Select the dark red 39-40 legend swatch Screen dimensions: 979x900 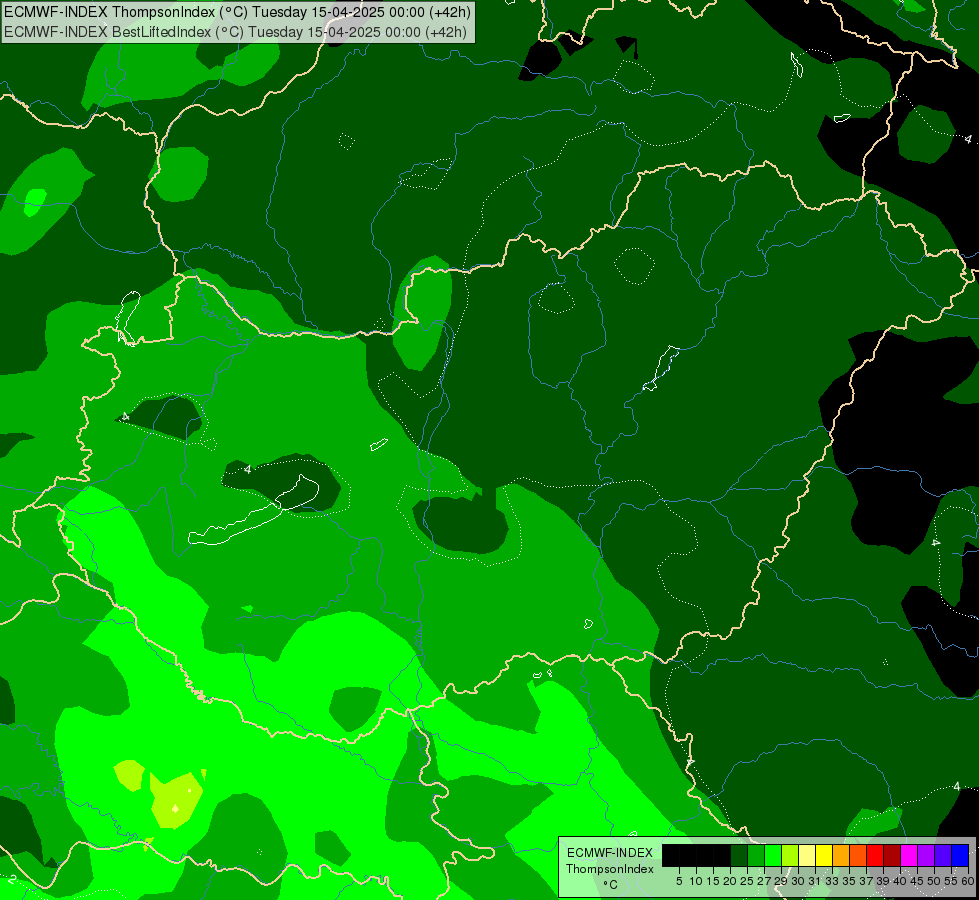pos(892,855)
